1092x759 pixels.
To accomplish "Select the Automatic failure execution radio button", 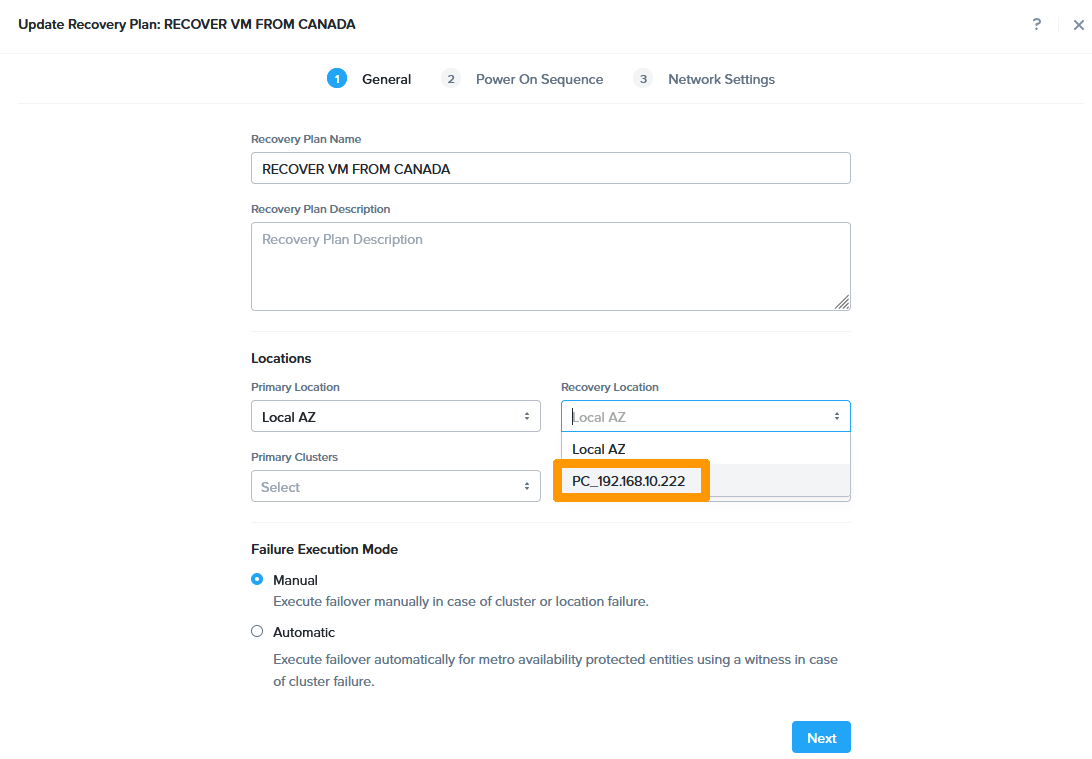I will (257, 631).
